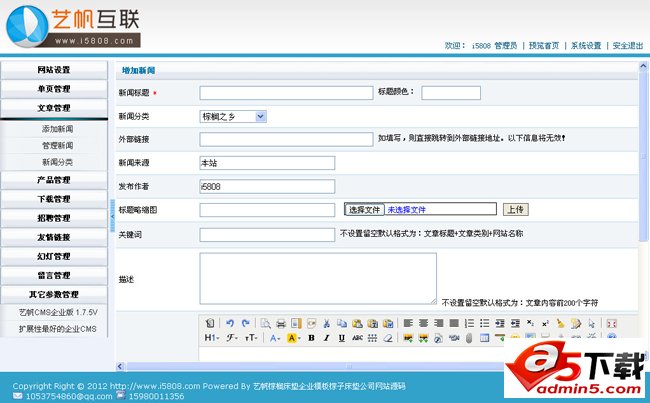Open the 产品管理 menu section
Viewport: 650px width, 403px height.
(x=54, y=180)
